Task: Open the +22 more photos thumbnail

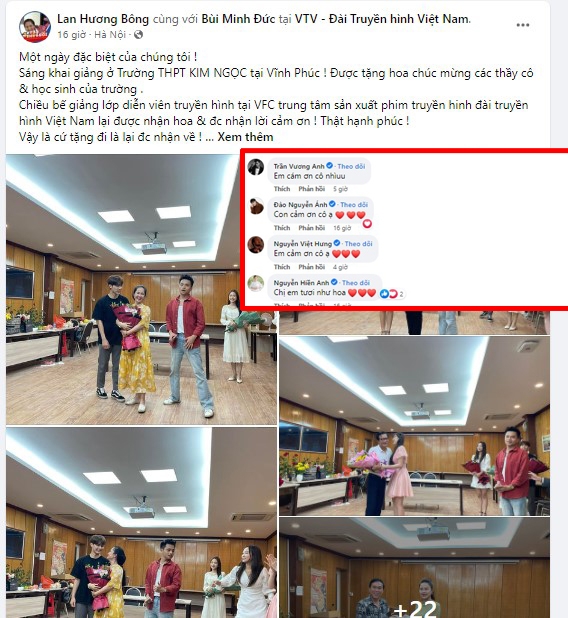Action: pyautogui.click(x=414, y=568)
